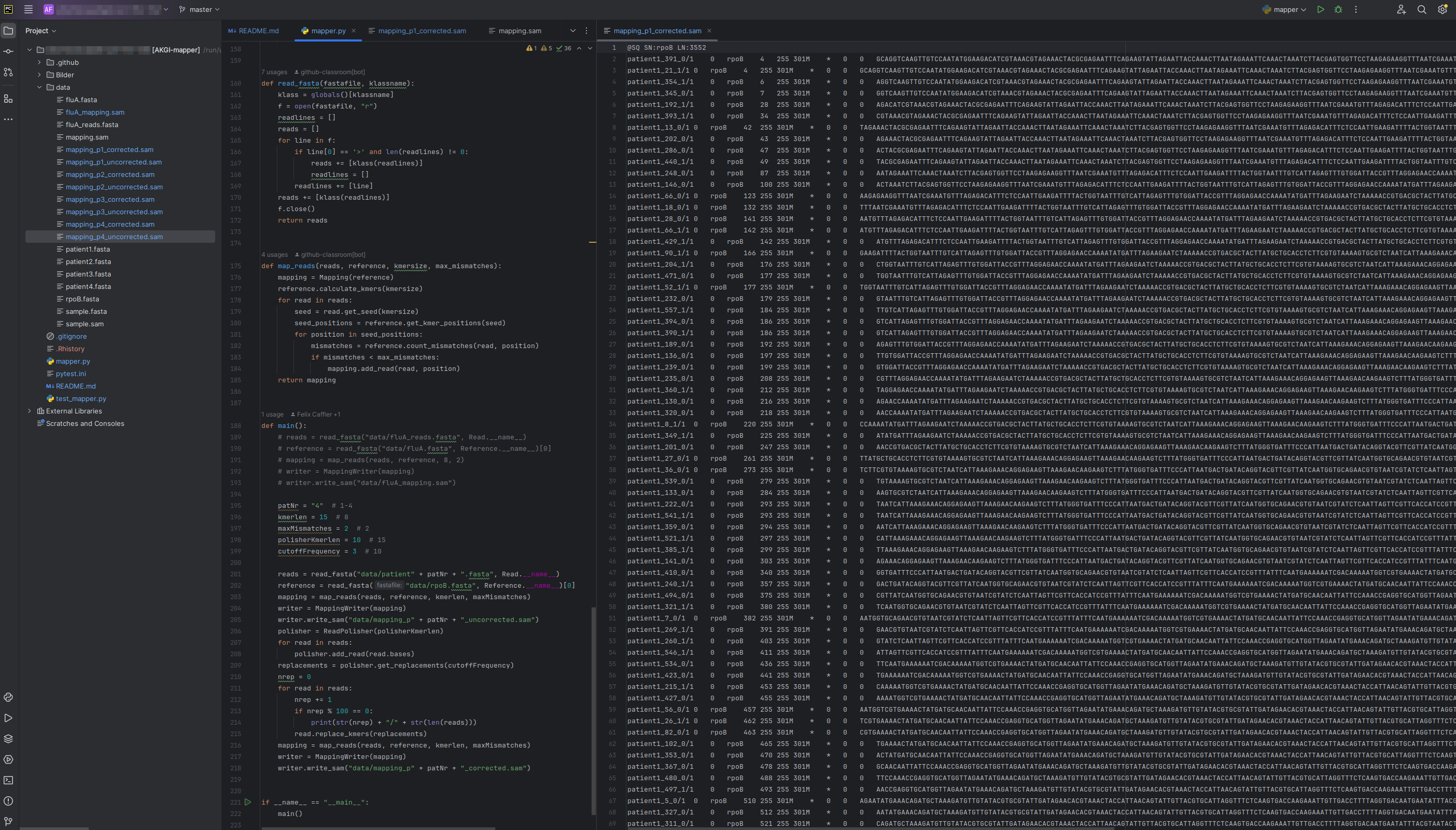1456x830 pixels.
Task: Open the main hamburger menu
Action: click(29, 9)
